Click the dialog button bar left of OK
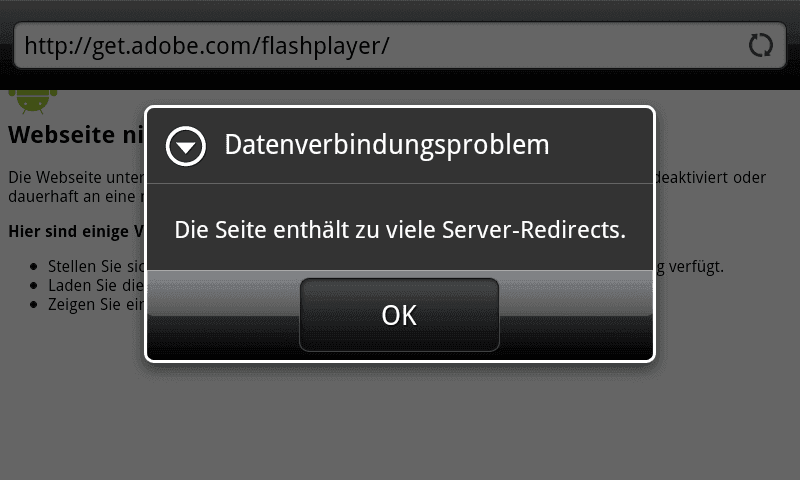The image size is (800, 480). click(223, 315)
